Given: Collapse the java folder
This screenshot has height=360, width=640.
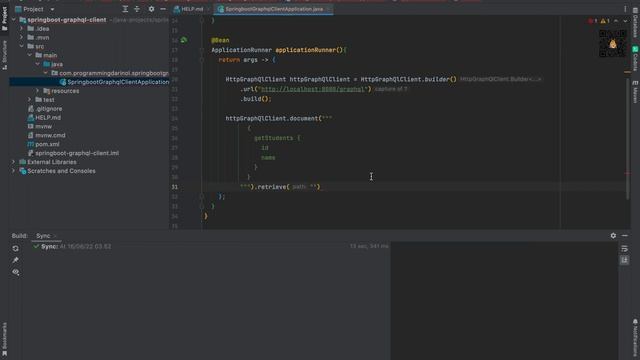Looking at the screenshot, I should 38,64.
